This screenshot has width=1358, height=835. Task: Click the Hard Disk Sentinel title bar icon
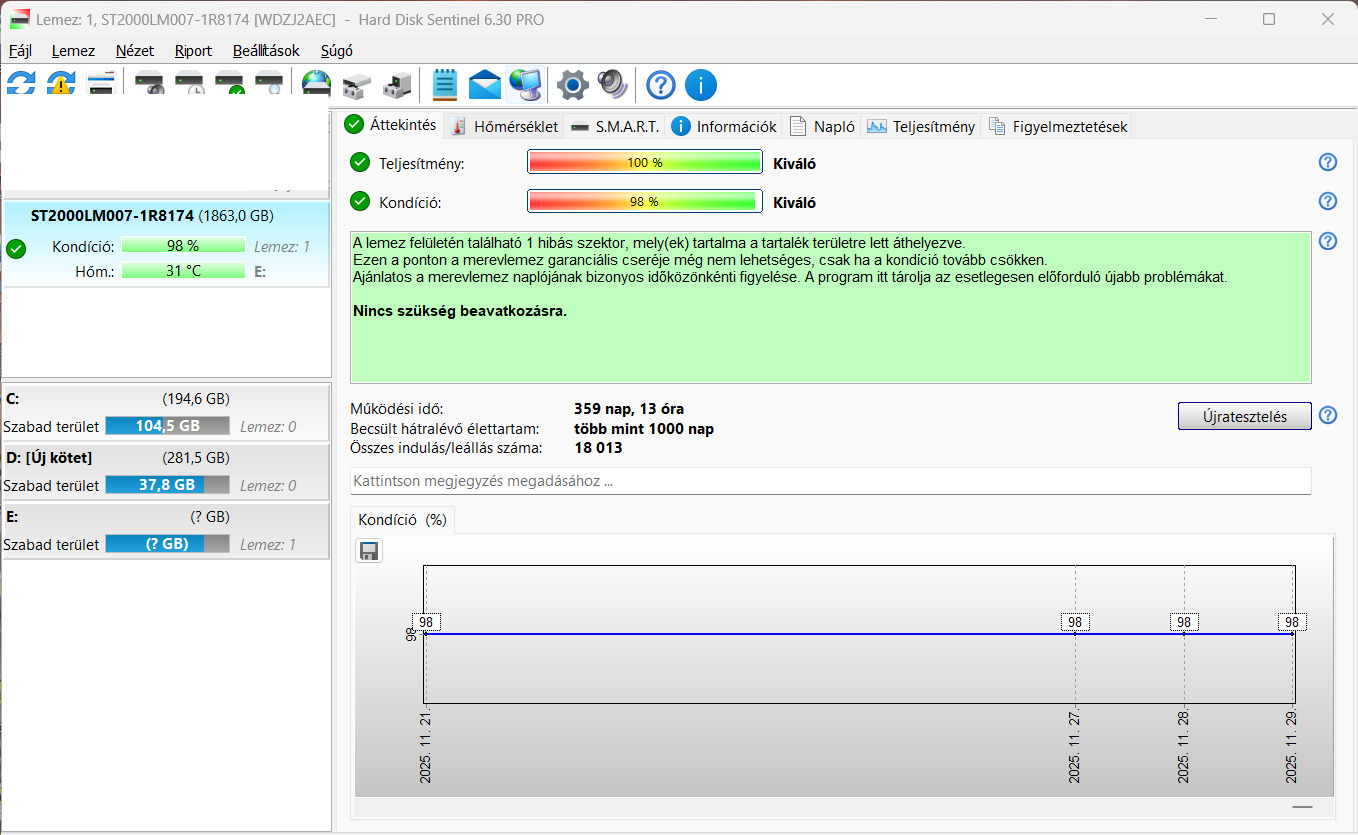[17, 19]
